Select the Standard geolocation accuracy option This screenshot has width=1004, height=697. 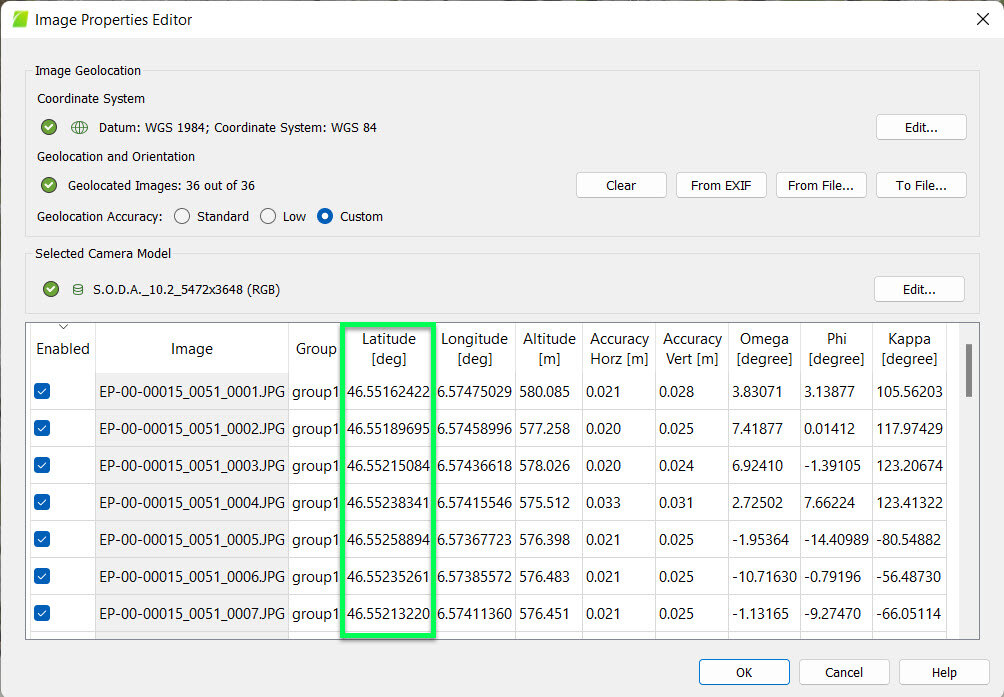(x=182, y=216)
